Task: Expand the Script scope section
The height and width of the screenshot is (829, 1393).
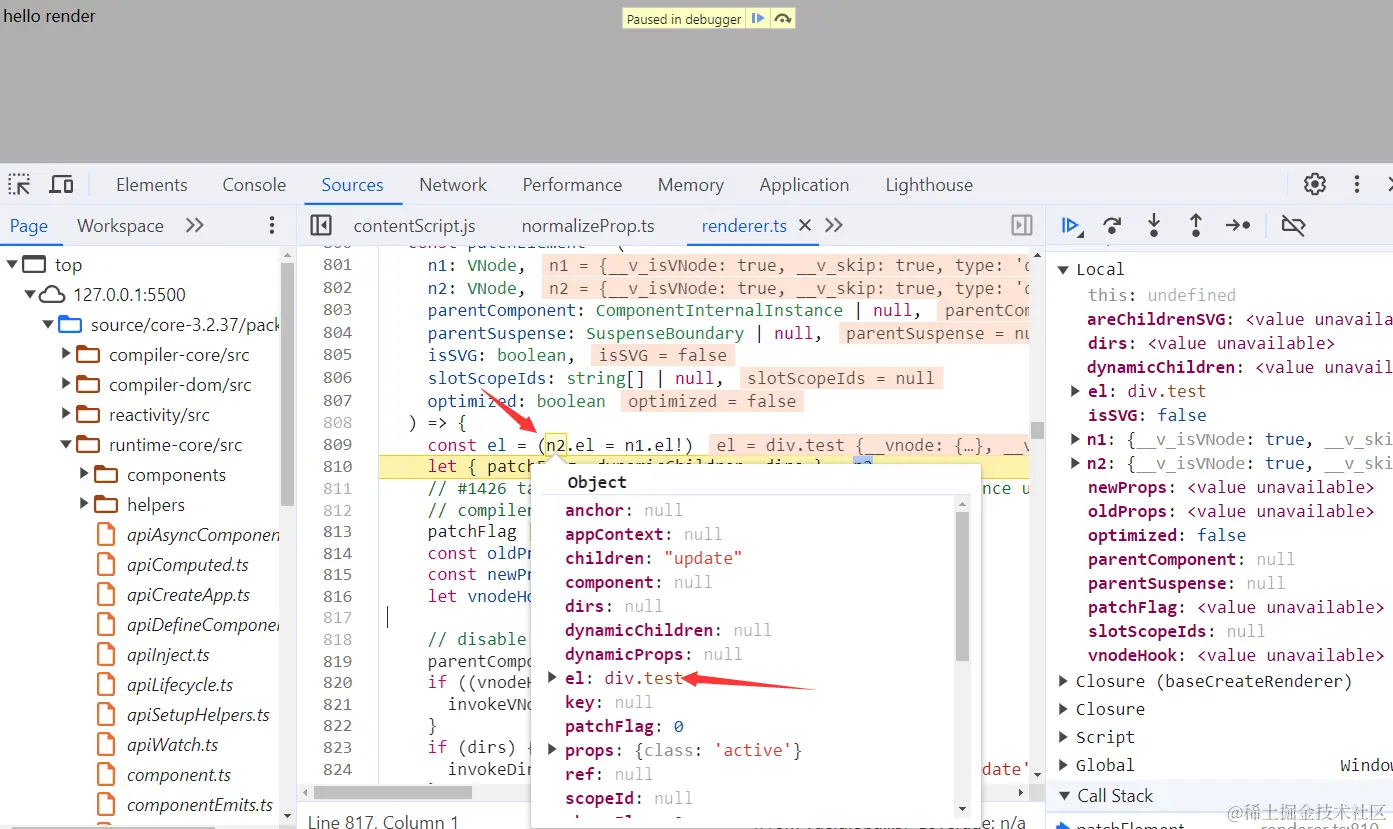Action: (1064, 737)
